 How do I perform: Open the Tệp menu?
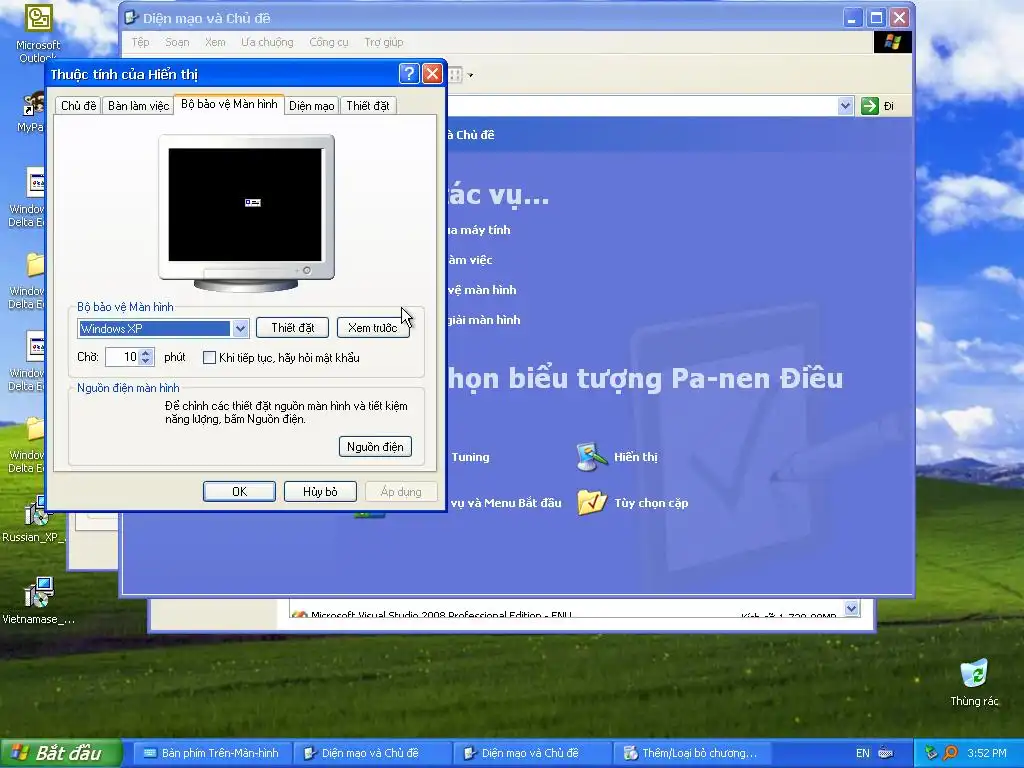click(140, 42)
